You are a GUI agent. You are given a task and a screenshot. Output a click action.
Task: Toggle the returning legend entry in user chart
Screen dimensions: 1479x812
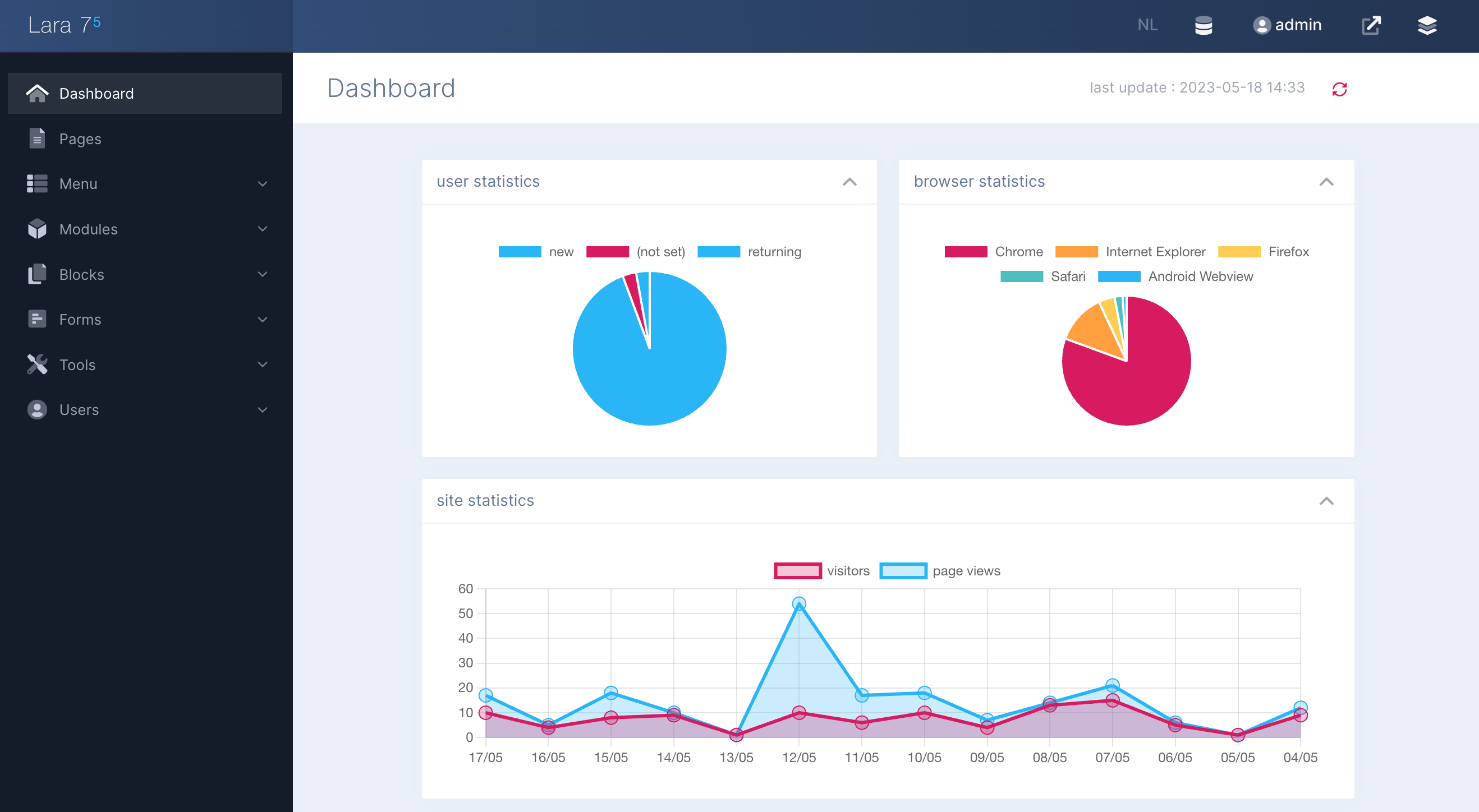[x=748, y=252]
